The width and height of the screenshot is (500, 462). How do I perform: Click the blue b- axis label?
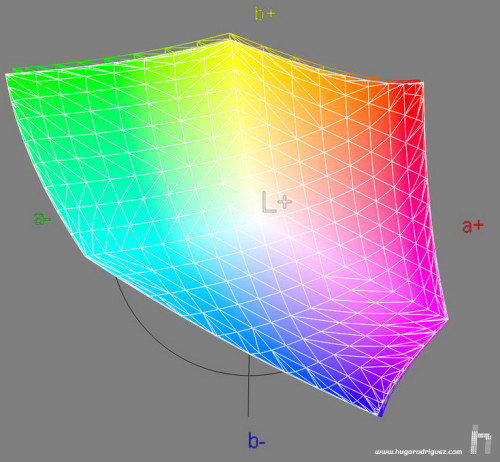pos(257,440)
